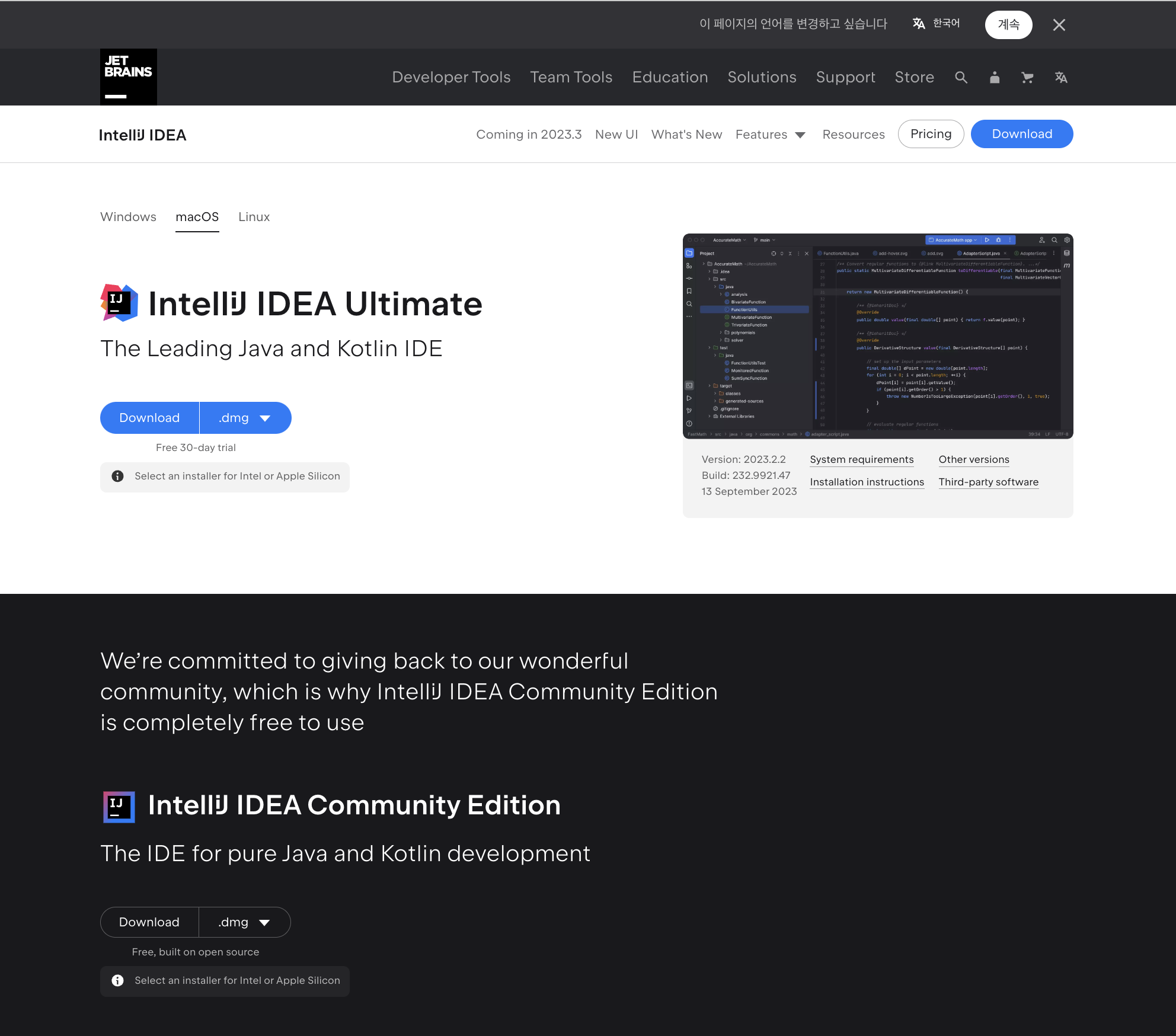Click the info icon under Ultimate download
This screenshot has height=1036, width=1176.
(118, 477)
